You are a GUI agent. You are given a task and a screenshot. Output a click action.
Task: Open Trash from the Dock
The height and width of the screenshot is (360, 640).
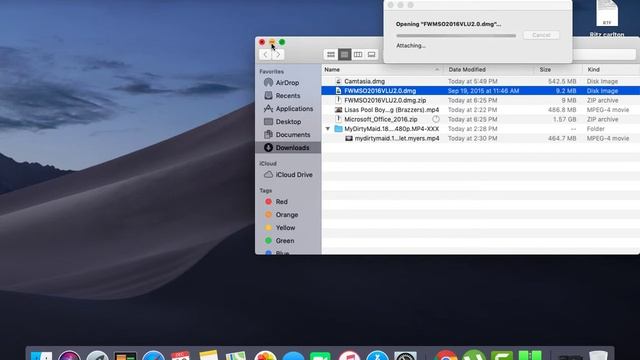(x=598, y=356)
